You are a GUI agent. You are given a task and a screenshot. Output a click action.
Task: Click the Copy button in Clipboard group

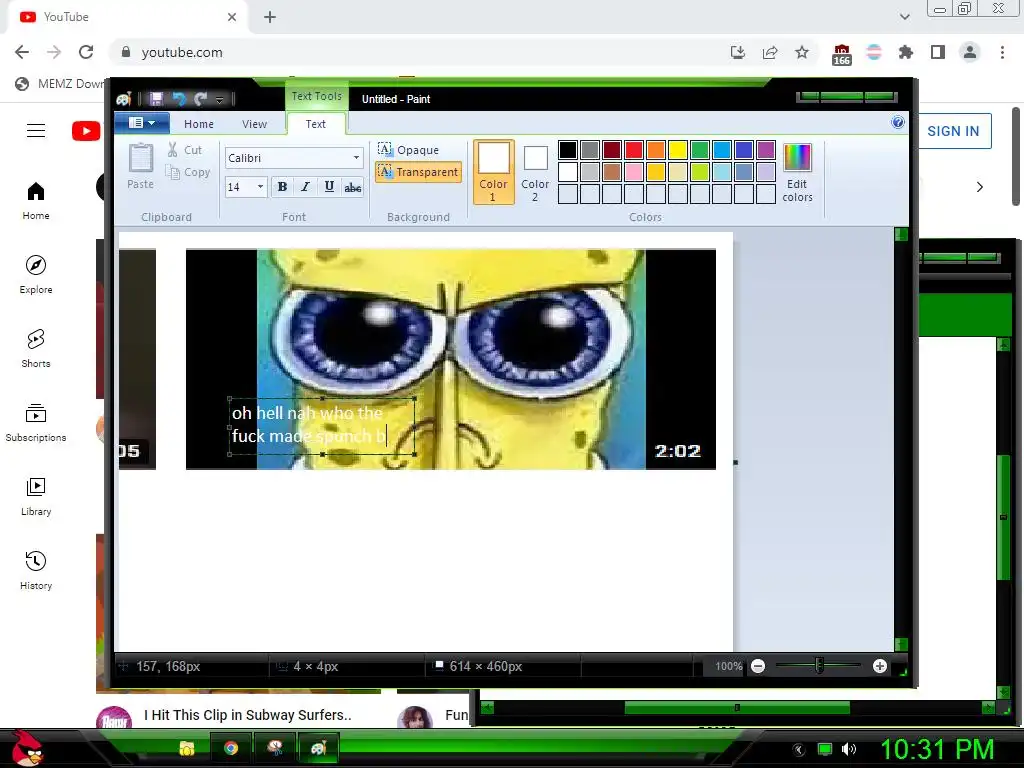[x=188, y=172]
